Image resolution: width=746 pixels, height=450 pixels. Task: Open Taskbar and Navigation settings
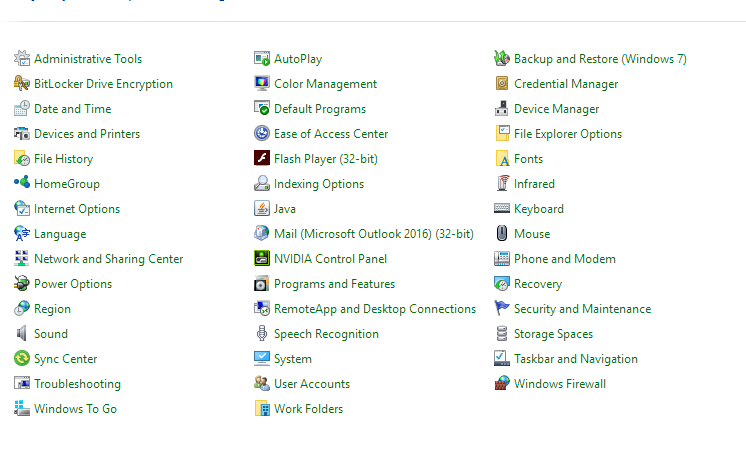click(575, 359)
